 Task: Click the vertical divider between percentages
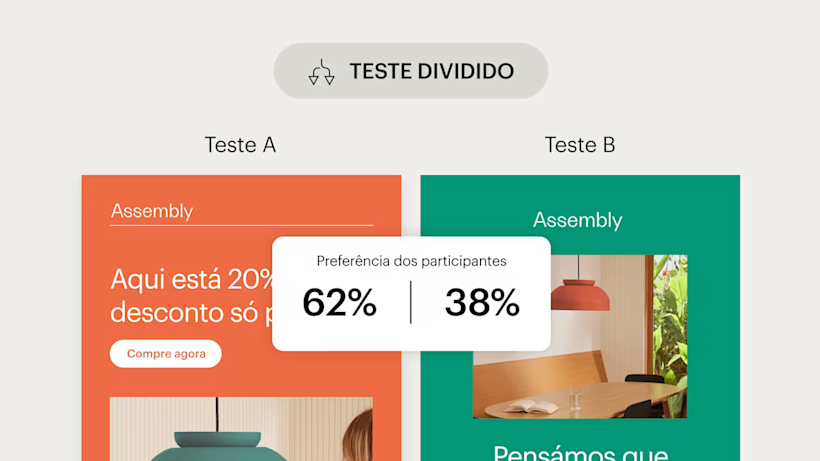coord(411,302)
